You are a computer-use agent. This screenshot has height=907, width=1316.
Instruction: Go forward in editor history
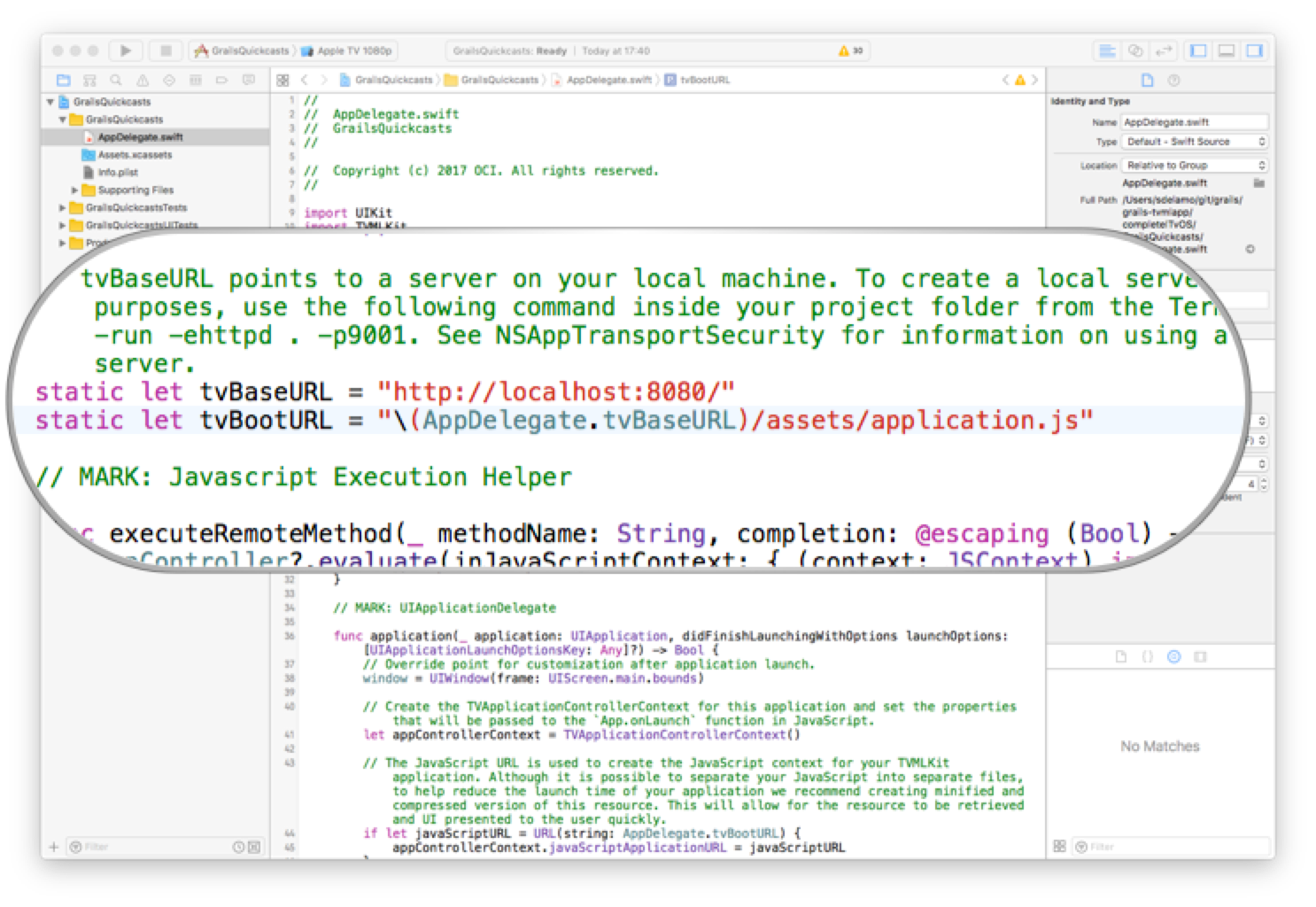pyautogui.click(x=324, y=80)
